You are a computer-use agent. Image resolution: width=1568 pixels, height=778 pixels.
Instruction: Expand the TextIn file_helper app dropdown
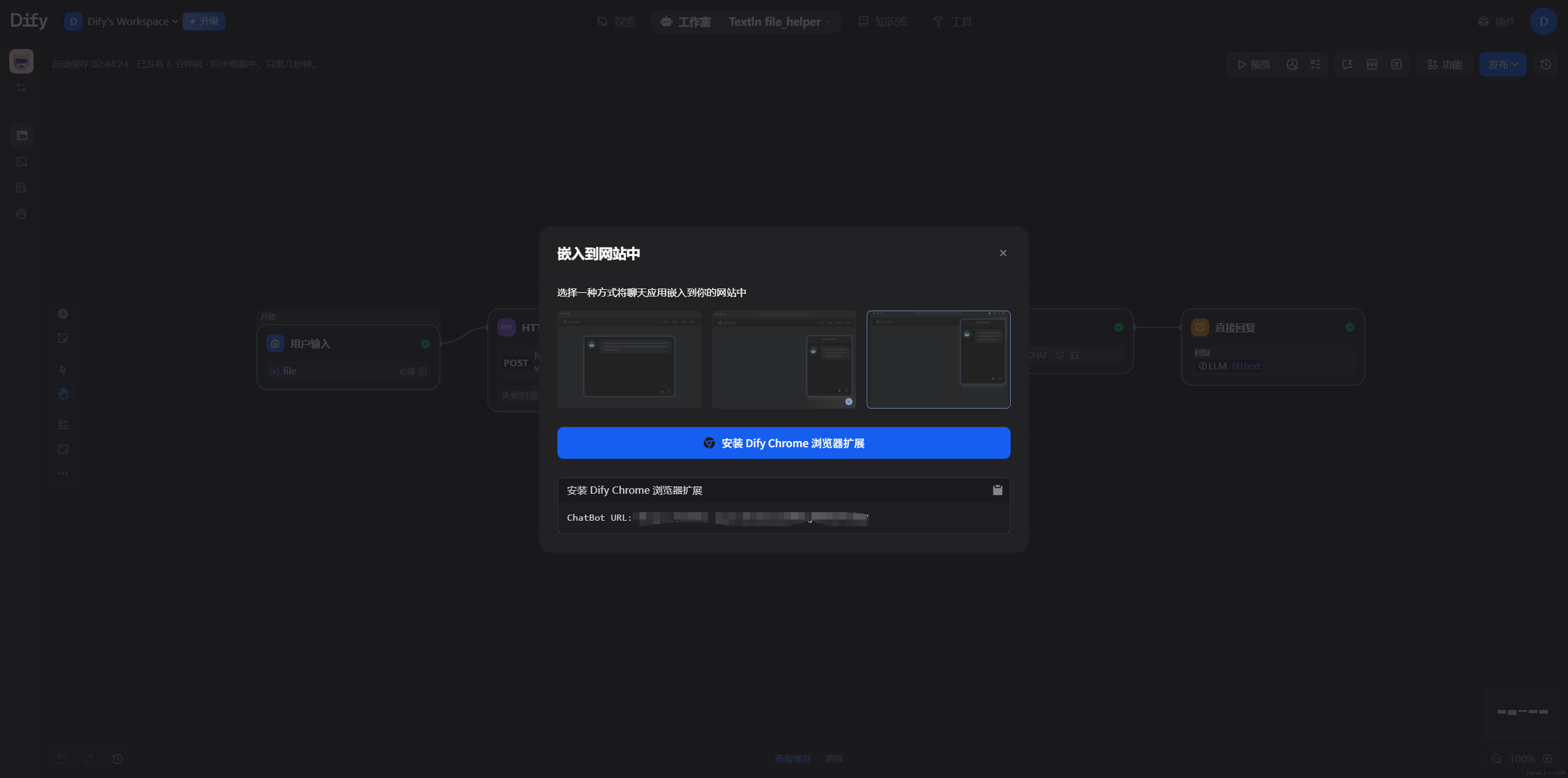point(779,21)
